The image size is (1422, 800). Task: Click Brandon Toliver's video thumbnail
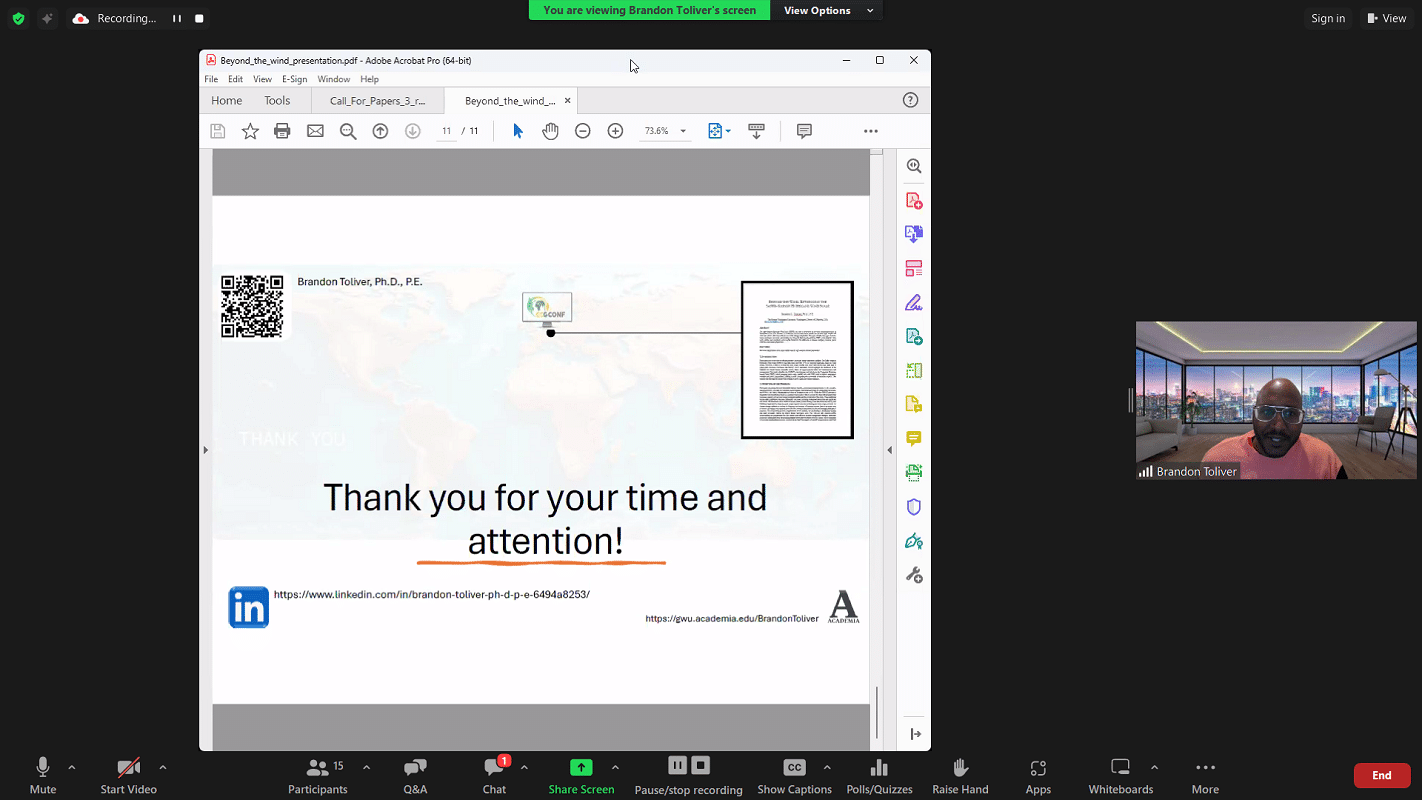(1276, 400)
